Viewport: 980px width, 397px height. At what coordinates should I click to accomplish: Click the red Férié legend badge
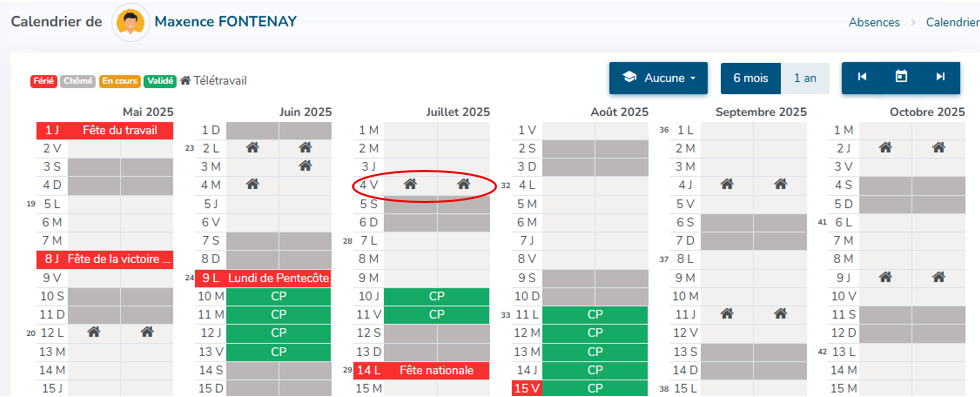click(44, 81)
